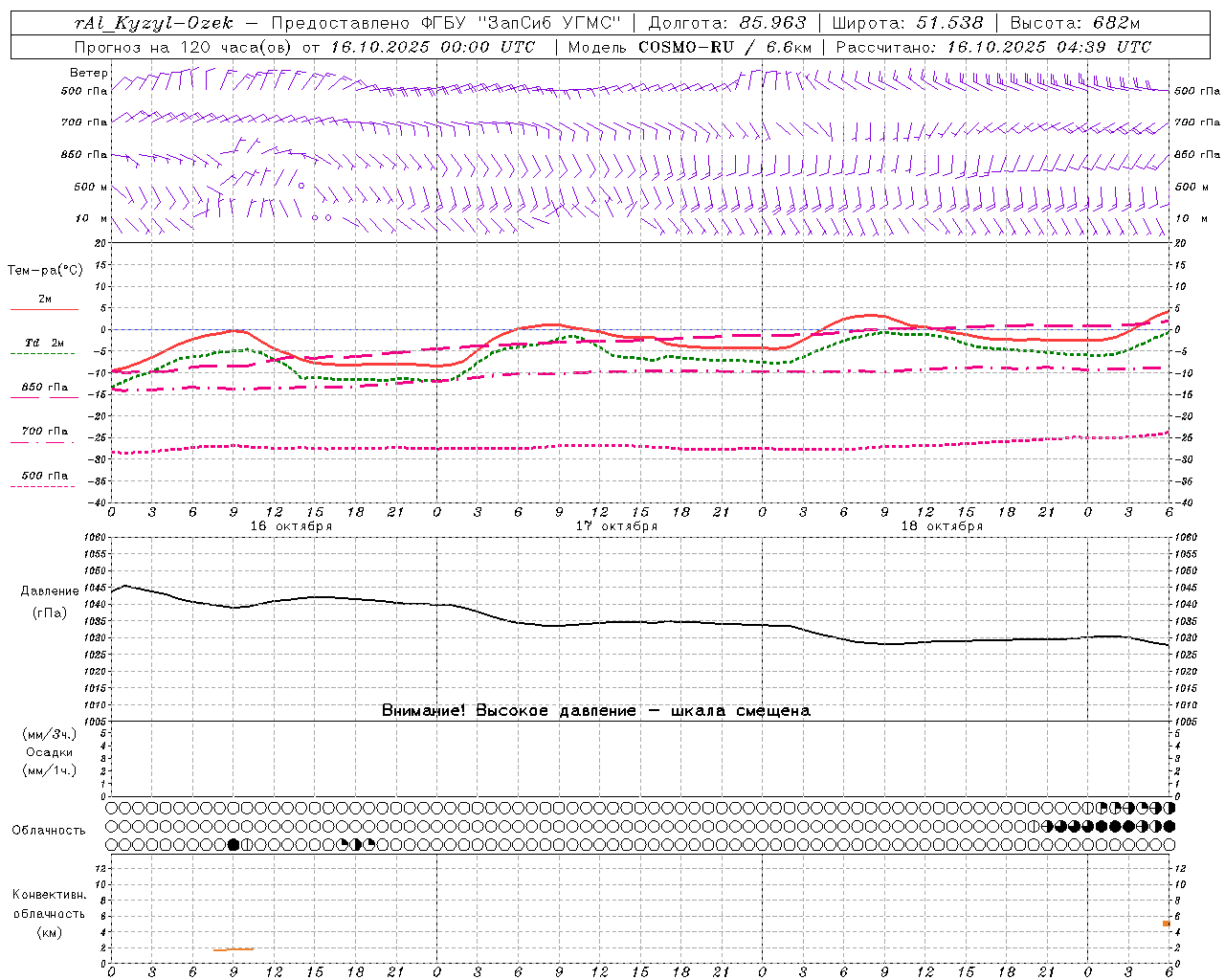1225x980 pixels.
Task: Click the (гПа) unit under Давление
Action: (50, 612)
